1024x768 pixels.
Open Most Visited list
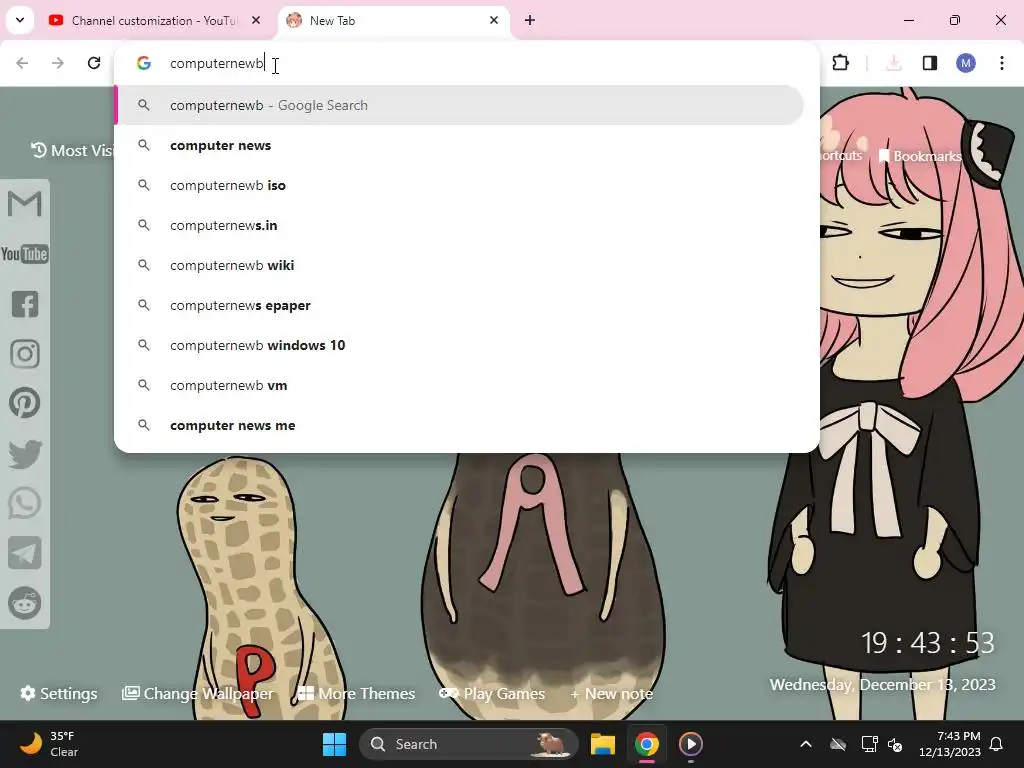[x=72, y=150]
